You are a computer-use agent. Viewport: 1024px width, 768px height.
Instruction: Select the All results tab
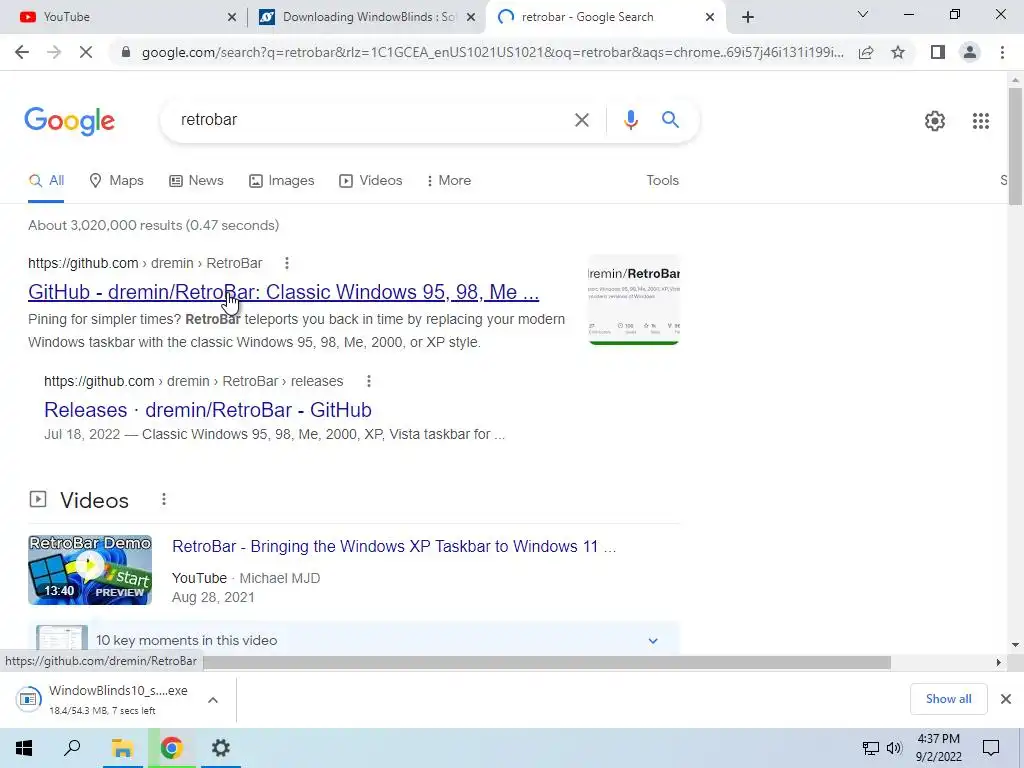click(x=46, y=181)
